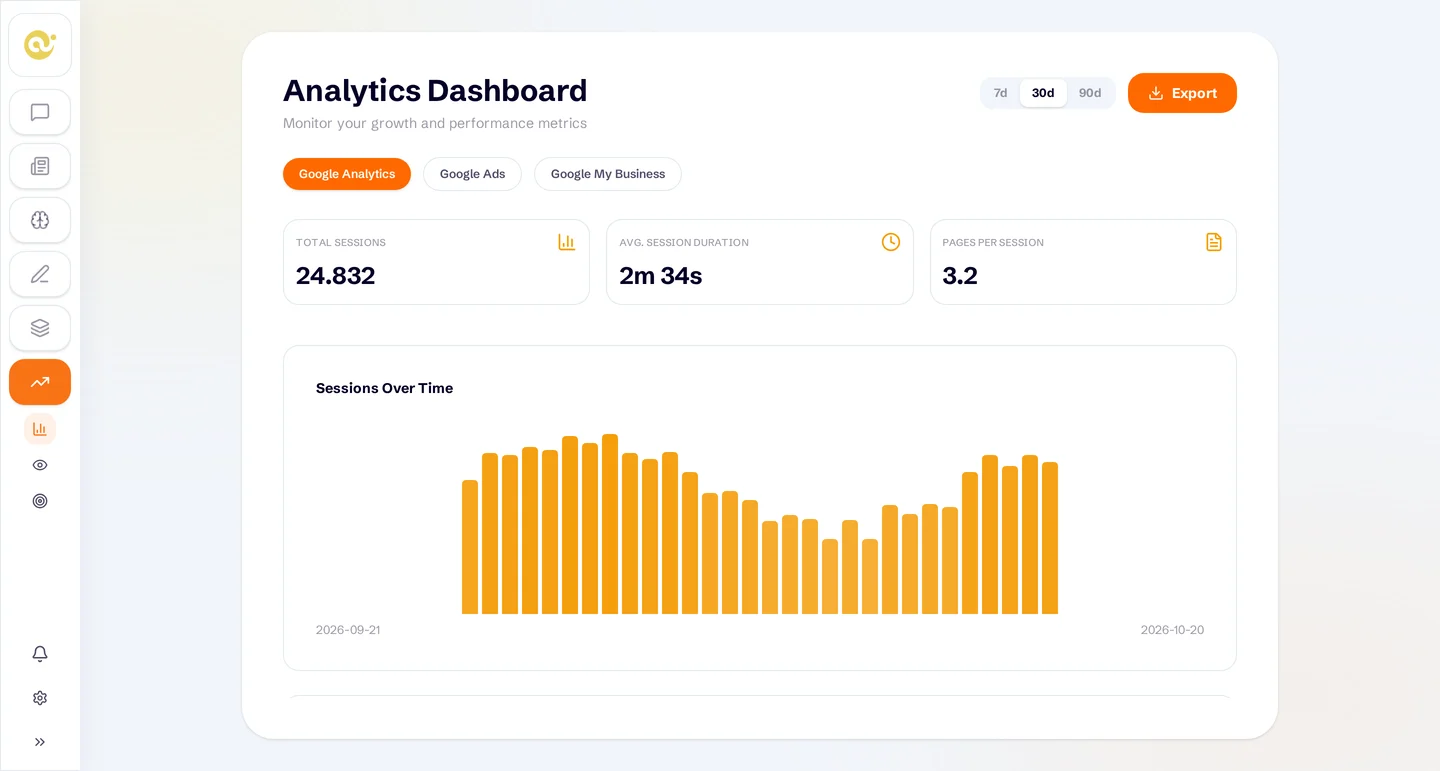The height and width of the screenshot is (771, 1440).
Task: Export the analytics report
Action: (x=1182, y=93)
